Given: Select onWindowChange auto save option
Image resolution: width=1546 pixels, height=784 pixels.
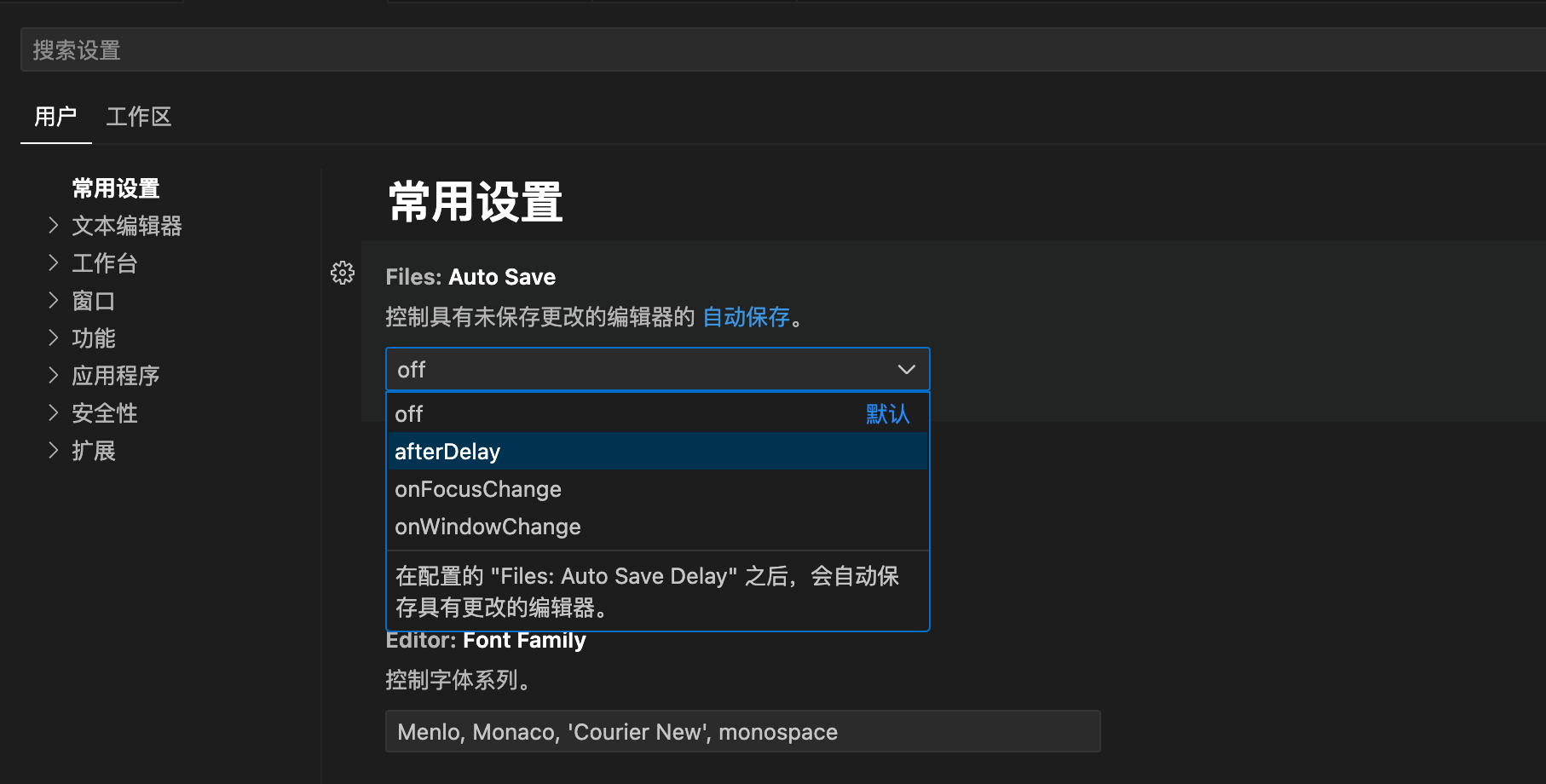Looking at the screenshot, I should pyautogui.click(x=487, y=527).
